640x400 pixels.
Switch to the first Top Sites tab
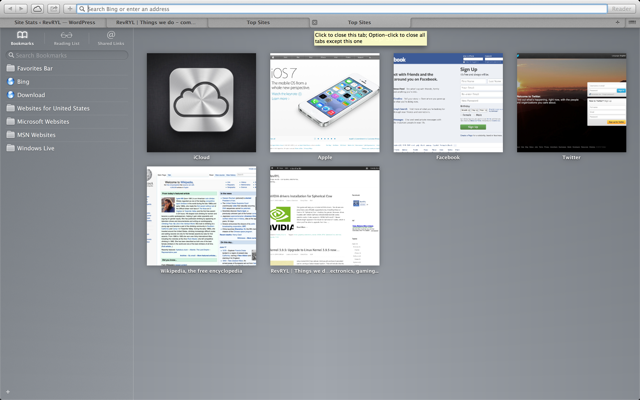tap(258, 22)
